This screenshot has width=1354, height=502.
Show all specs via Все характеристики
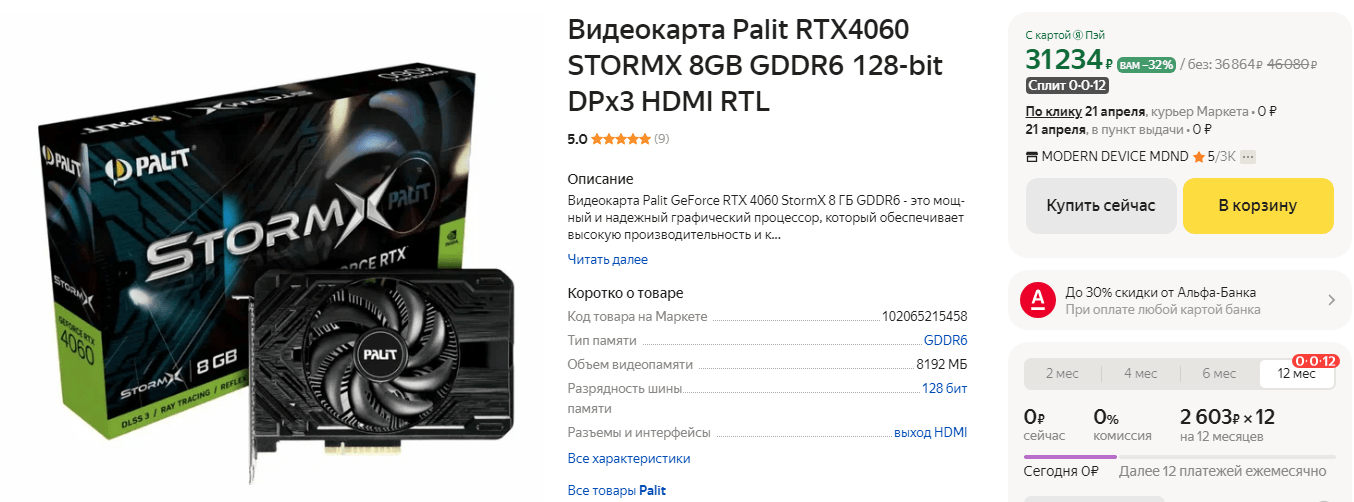pyautogui.click(x=629, y=459)
